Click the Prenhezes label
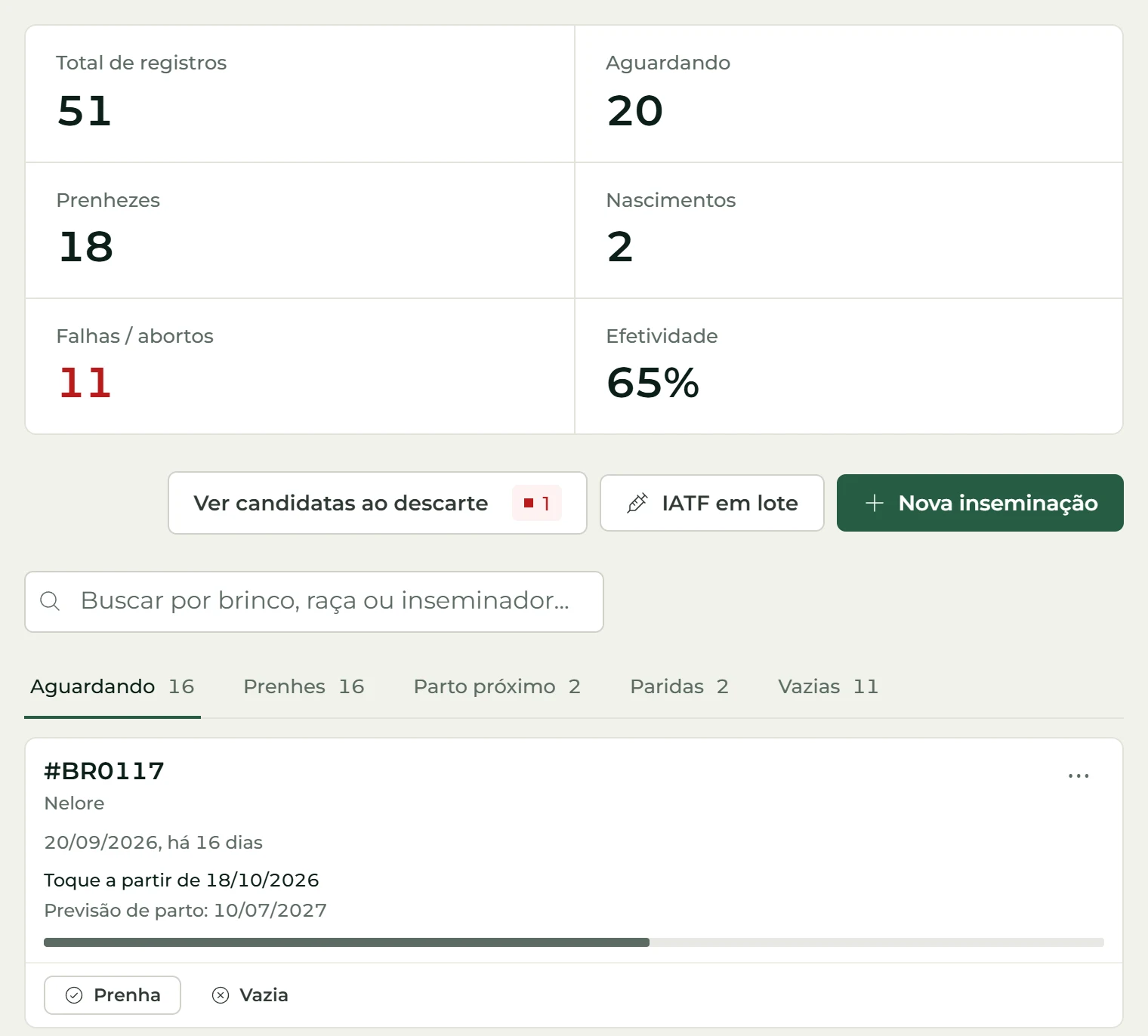Screen dimensions: 1148x1036 108,200
